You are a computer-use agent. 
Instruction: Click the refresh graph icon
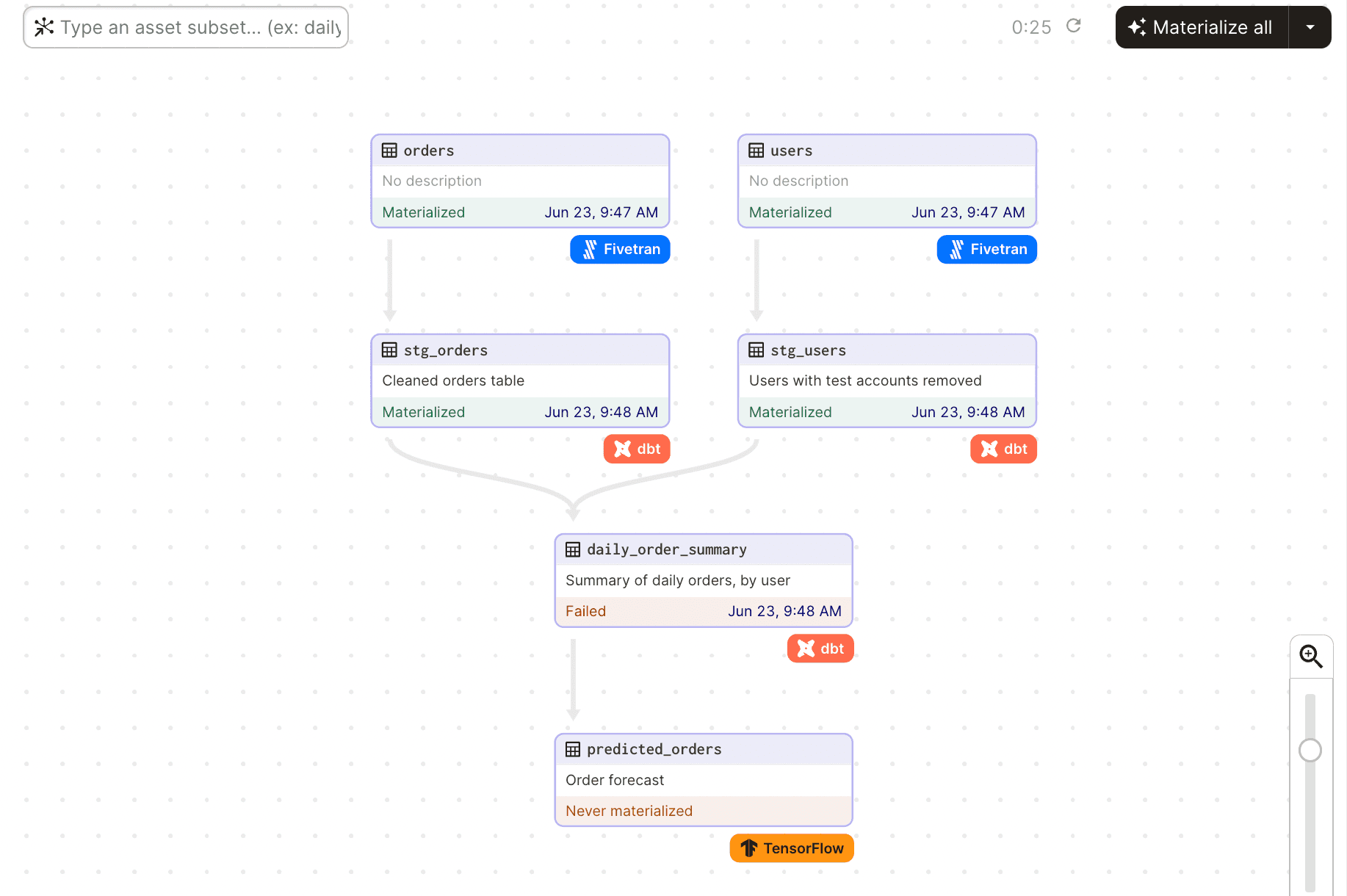coord(1073,26)
